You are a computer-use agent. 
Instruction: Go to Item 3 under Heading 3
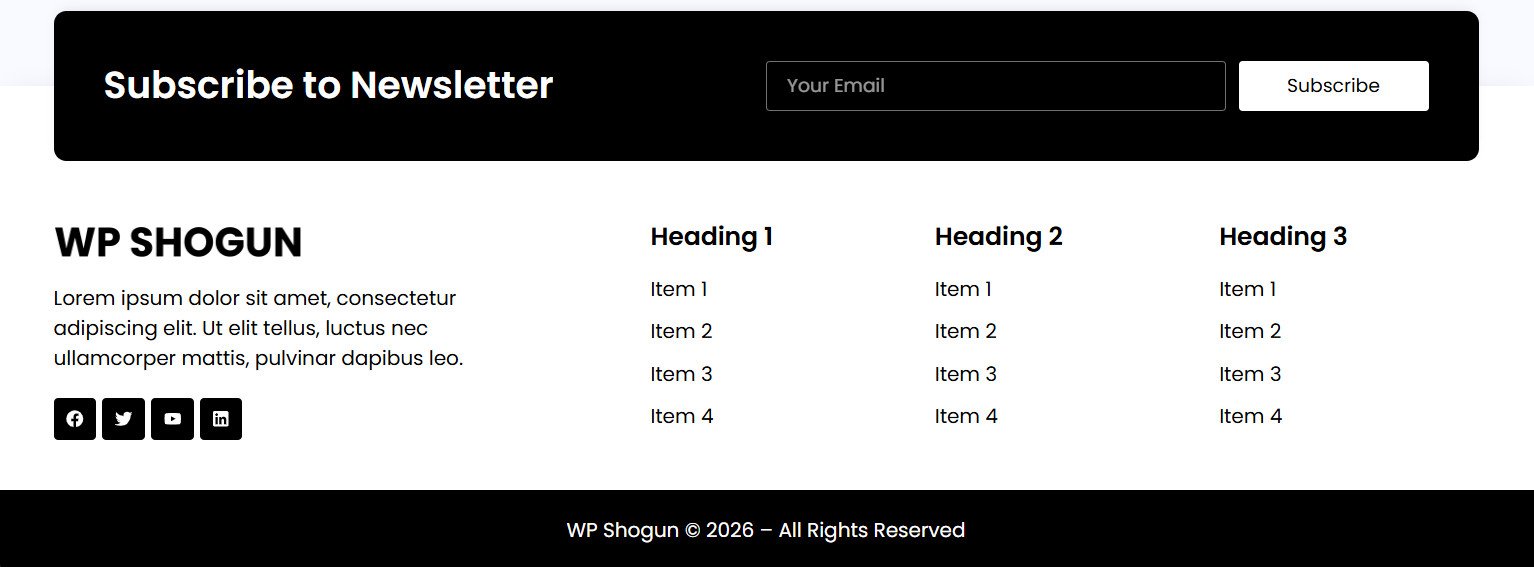[x=1250, y=374]
